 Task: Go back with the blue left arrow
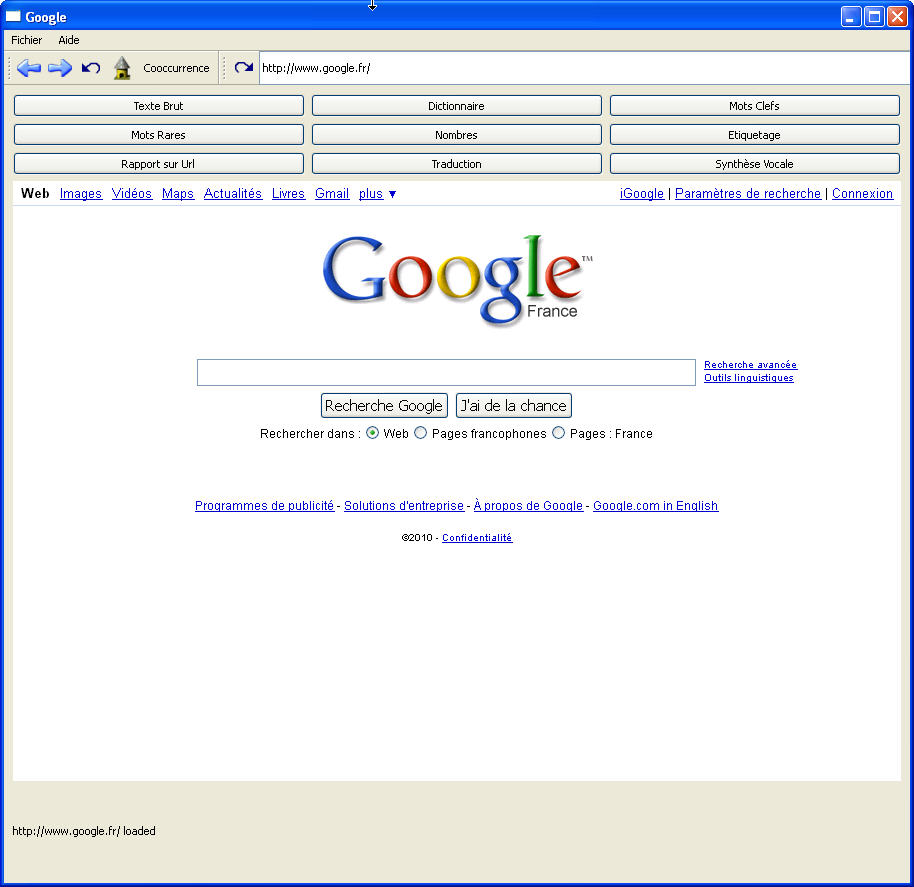tap(29, 68)
